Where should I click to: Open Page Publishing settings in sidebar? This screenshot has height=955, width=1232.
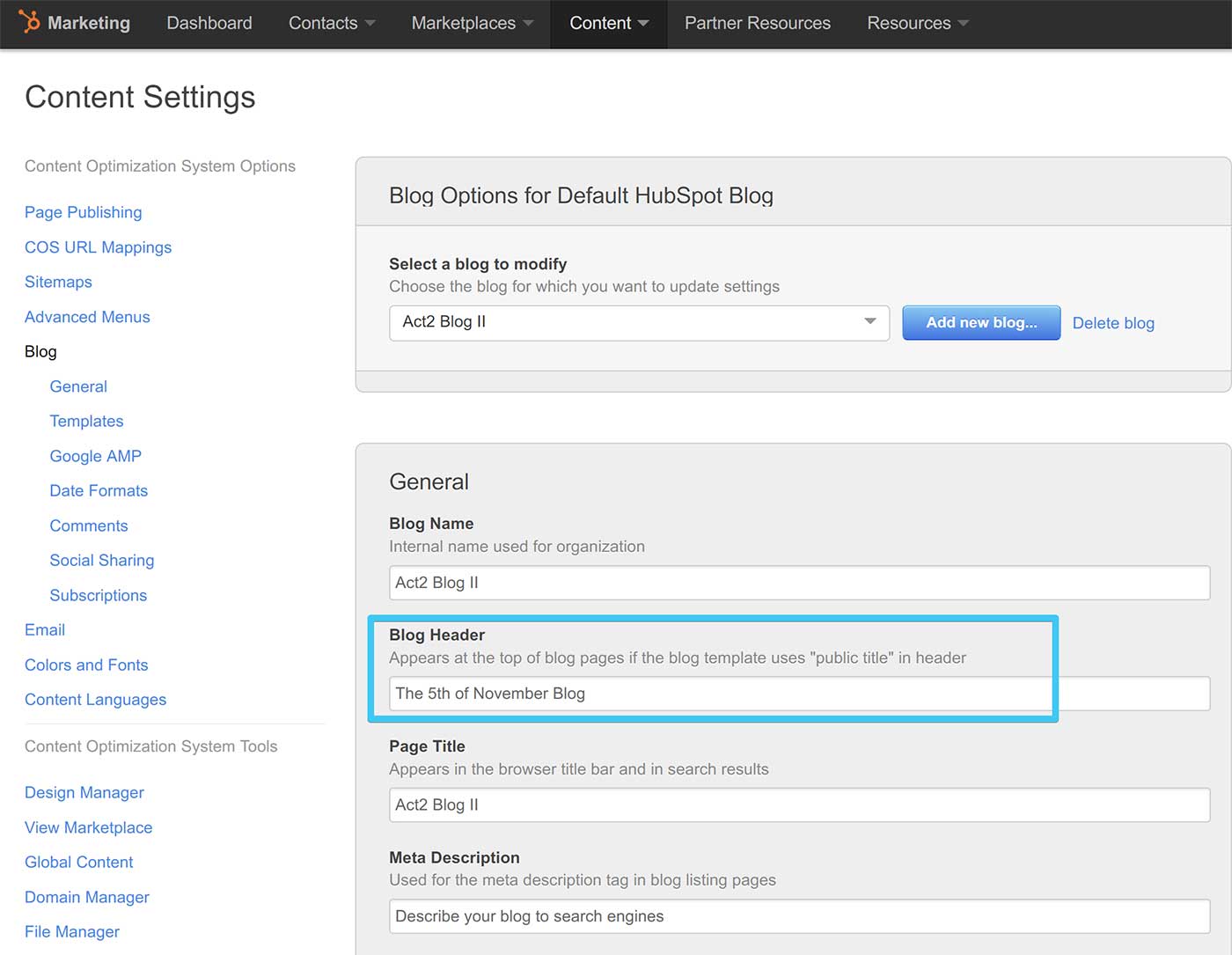click(83, 212)
